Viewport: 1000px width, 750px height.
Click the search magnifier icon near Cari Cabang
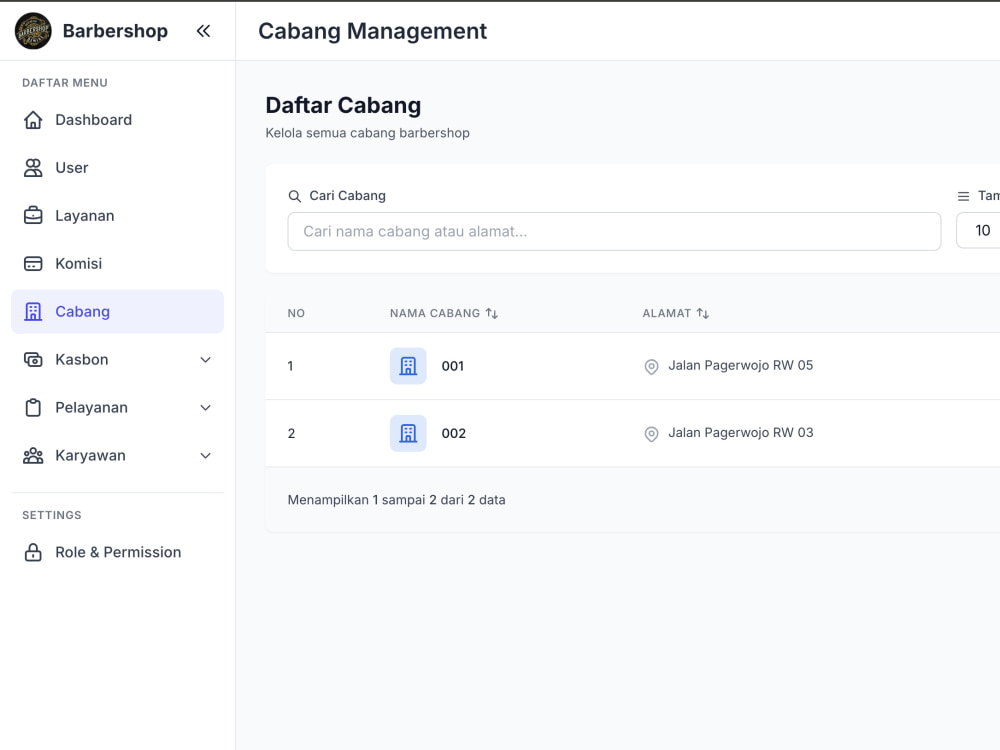295,196
